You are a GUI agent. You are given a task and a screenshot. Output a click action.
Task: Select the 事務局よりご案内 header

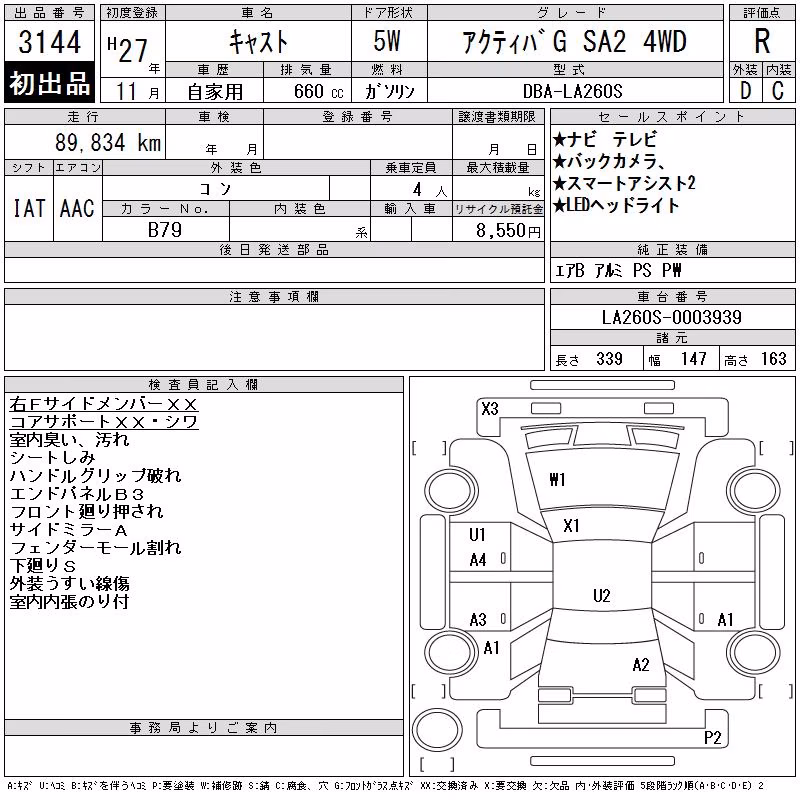pos(204,728)
